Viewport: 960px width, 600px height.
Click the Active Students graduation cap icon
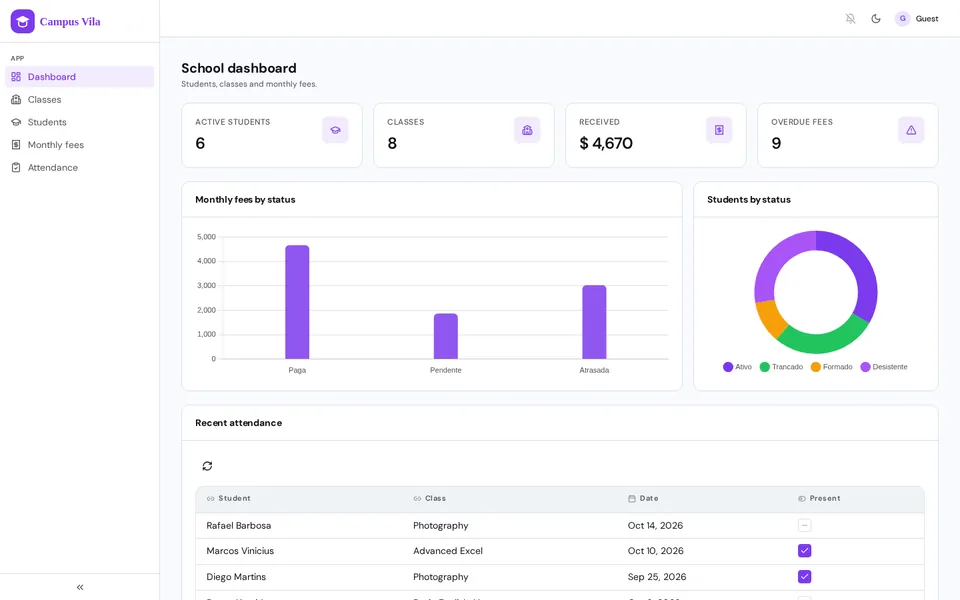tap(336, 130)
